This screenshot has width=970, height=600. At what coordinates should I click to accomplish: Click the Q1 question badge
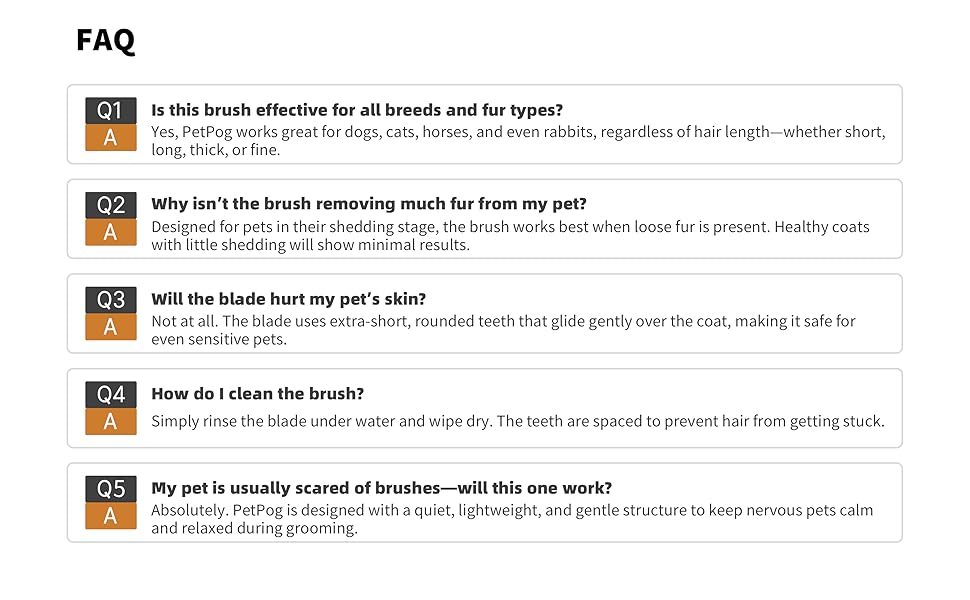[x=110, y=111]
